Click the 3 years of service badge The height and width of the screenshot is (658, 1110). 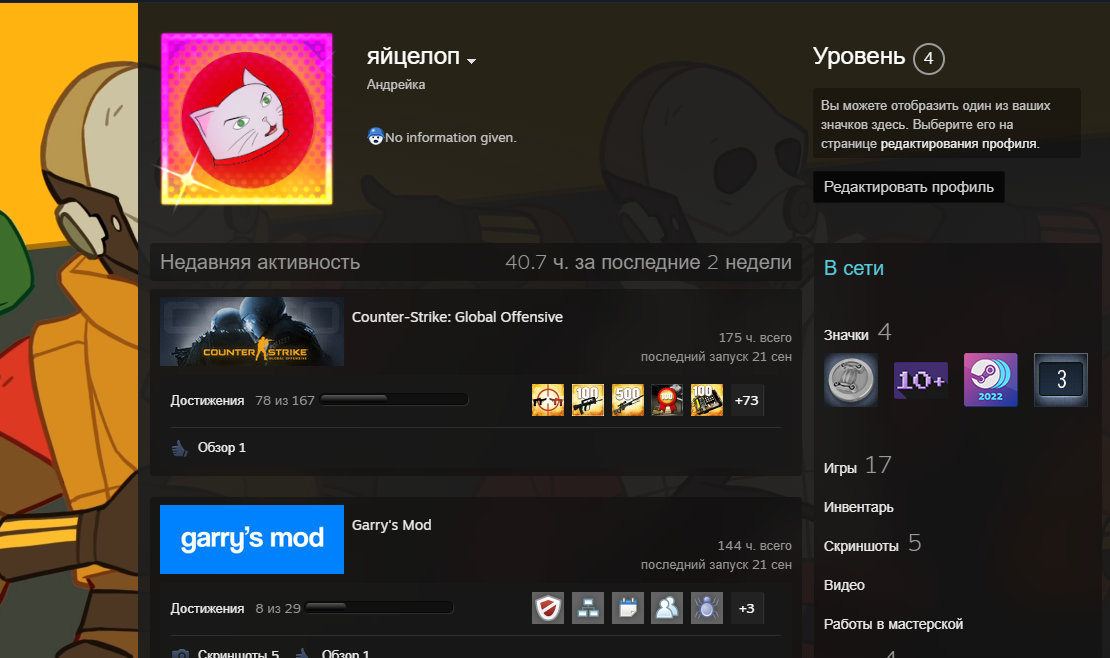click(1060, 380)
